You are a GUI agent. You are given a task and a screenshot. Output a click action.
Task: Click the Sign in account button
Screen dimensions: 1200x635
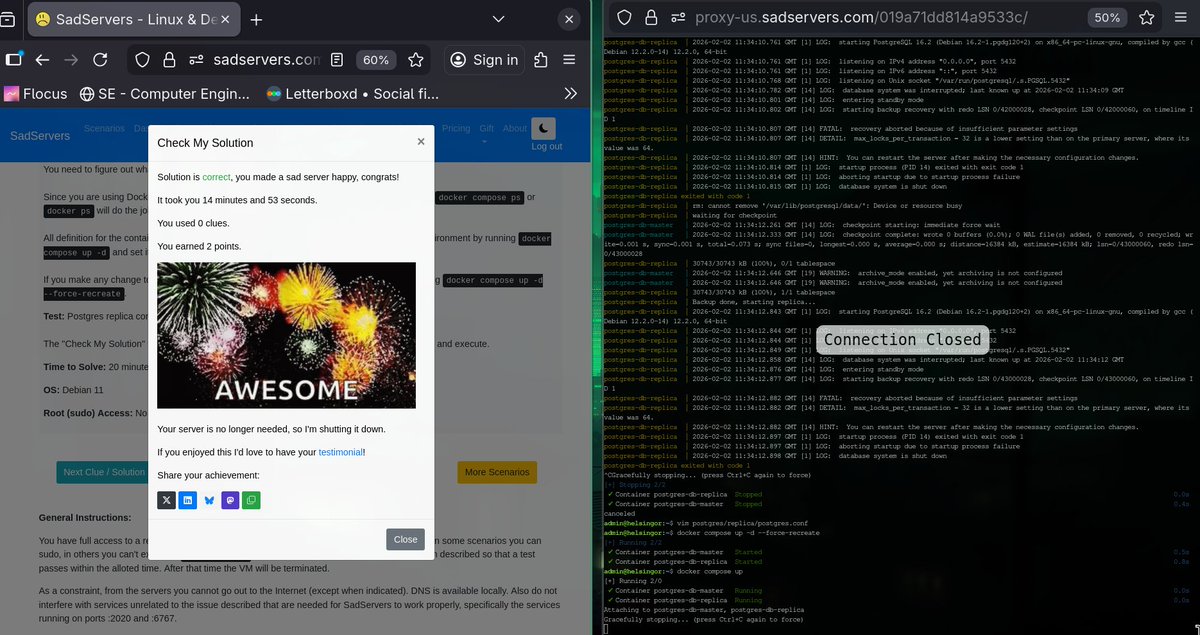tap(484, 60)
